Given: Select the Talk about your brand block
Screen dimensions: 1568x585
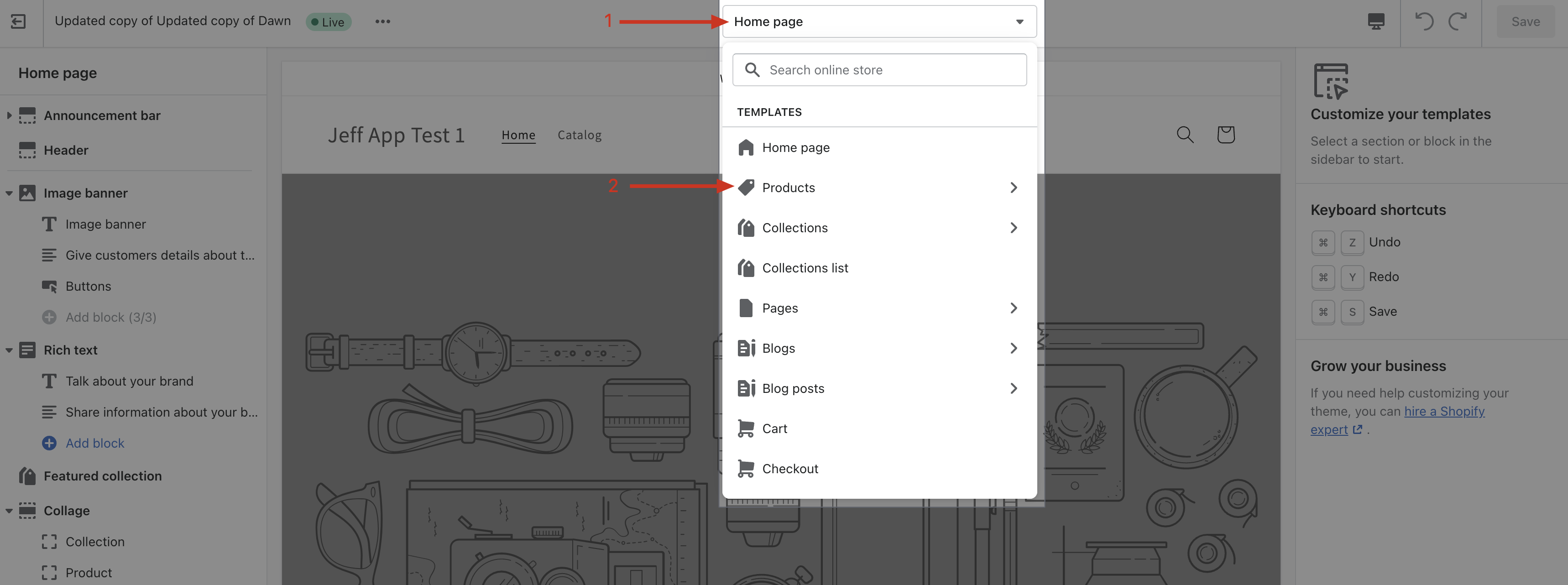Looking at the screenshot, I should pos(130,381).
